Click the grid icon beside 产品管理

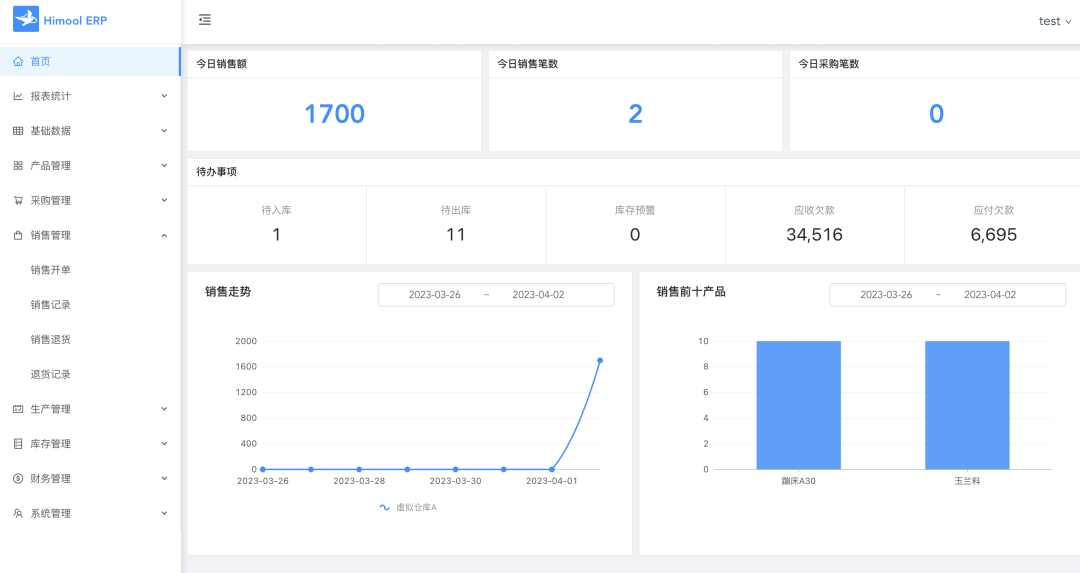18,166
